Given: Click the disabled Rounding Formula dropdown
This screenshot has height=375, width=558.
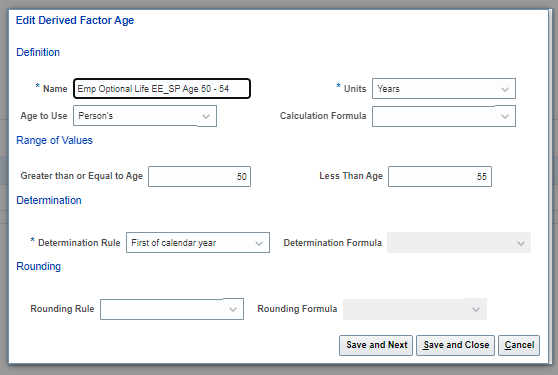Looking at the screenshot, I should (415, 309).
